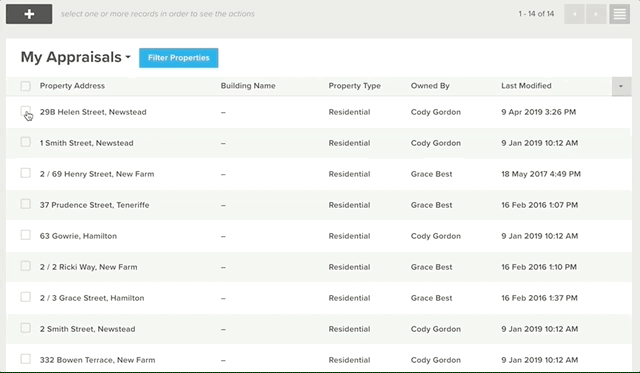Click date 18 May 2017 4:49 PM
640x373 pixels.
(541, 174)
